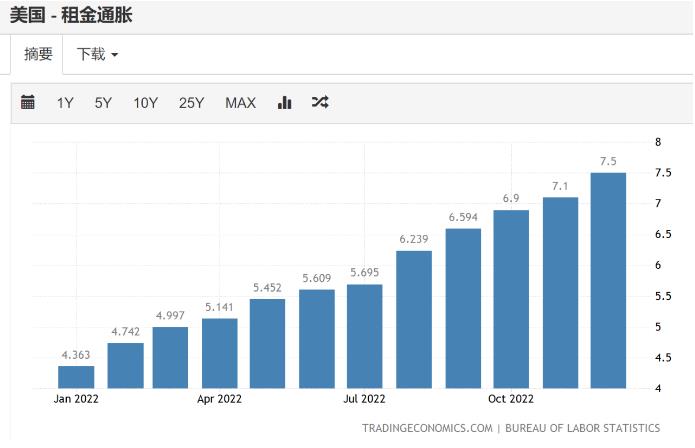Select the MAX time range
This screenshot has height=448, width=695.
click(240, 103)
